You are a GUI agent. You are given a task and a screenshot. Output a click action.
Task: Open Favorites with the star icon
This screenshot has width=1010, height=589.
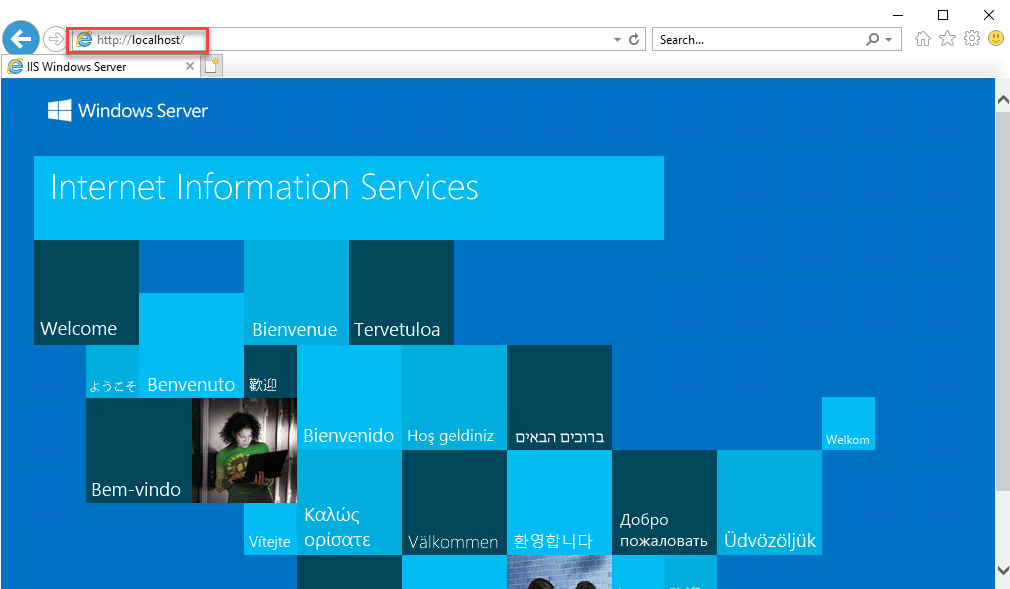coord(947,39)
